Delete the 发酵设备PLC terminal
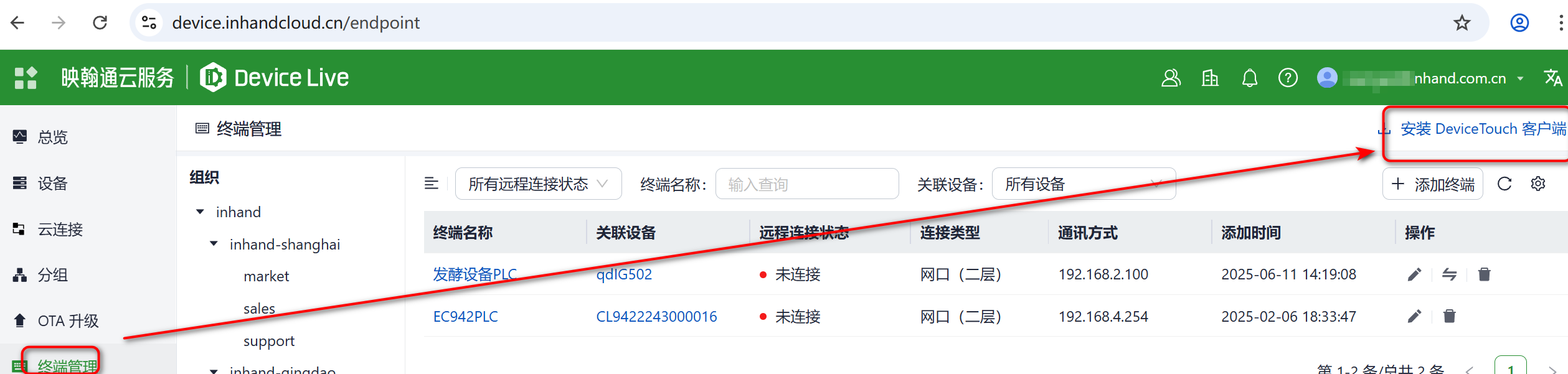1568x374 pixels. point(1485,274)
